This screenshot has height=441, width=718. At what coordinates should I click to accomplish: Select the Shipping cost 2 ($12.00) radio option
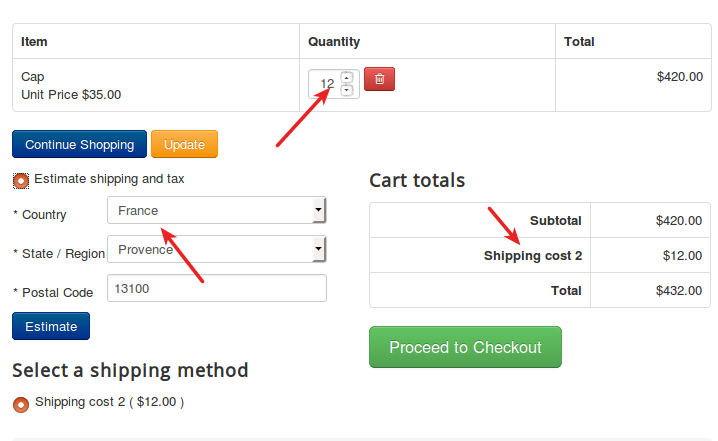coord(21,404)
